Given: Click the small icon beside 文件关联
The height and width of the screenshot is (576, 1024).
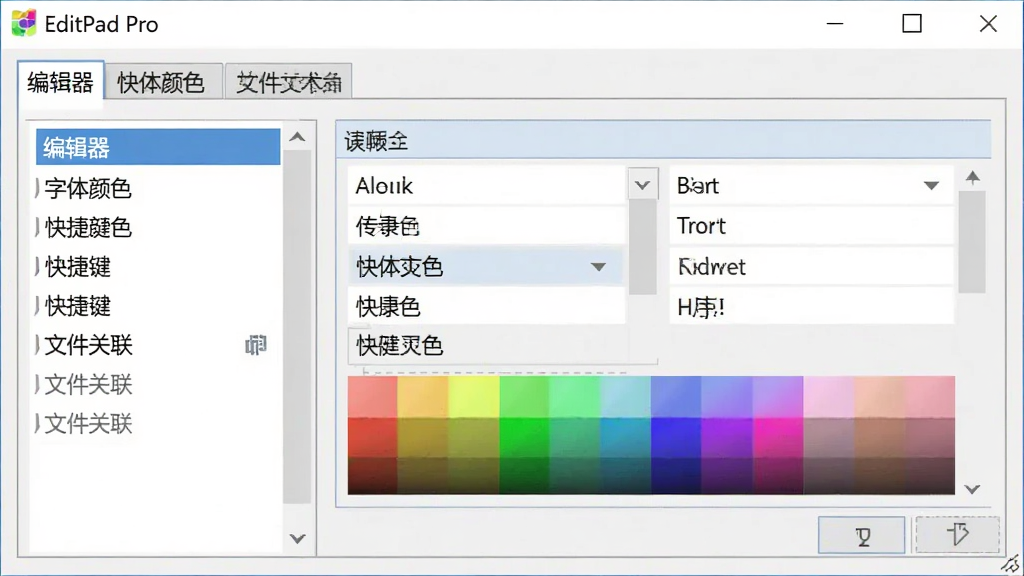Looking at the screenshot, I should click(256, 345).
